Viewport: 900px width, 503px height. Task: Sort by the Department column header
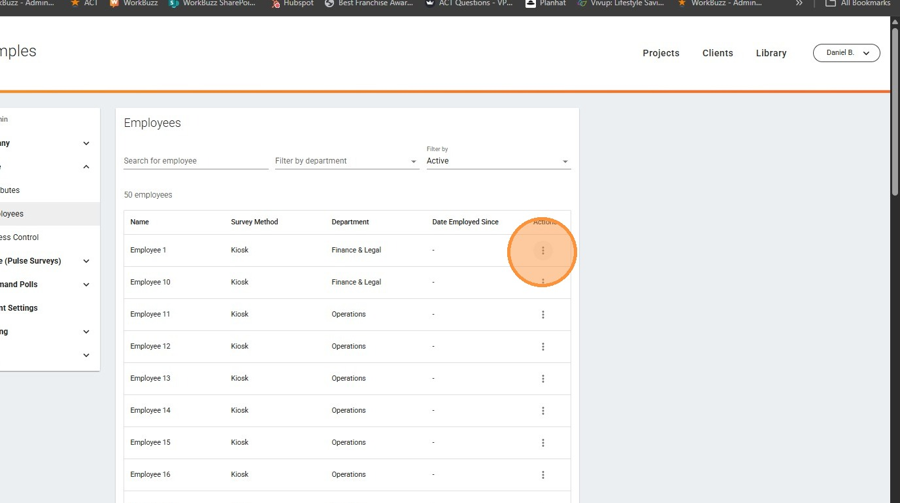click(350, 222)
